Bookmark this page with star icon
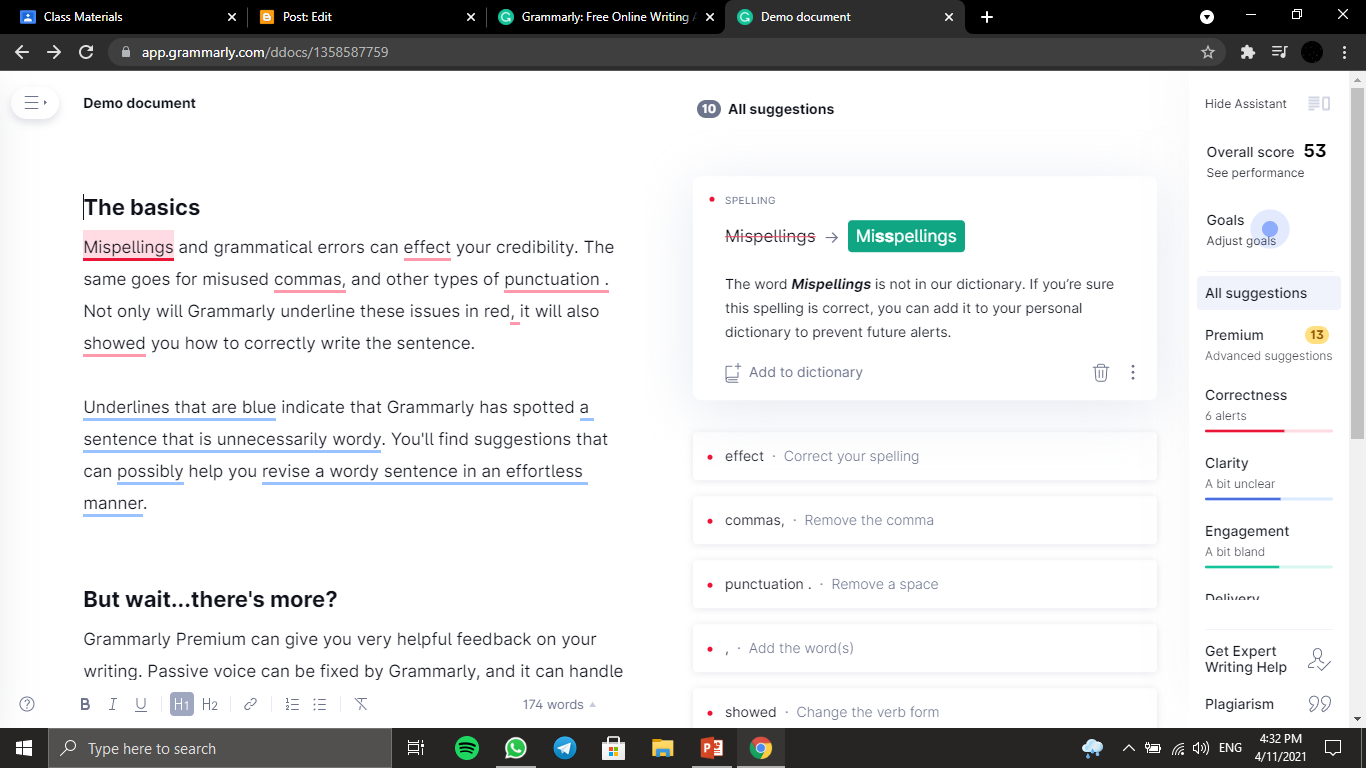Viewport: 1366px width, 768px height. (x=1207, y=52)
